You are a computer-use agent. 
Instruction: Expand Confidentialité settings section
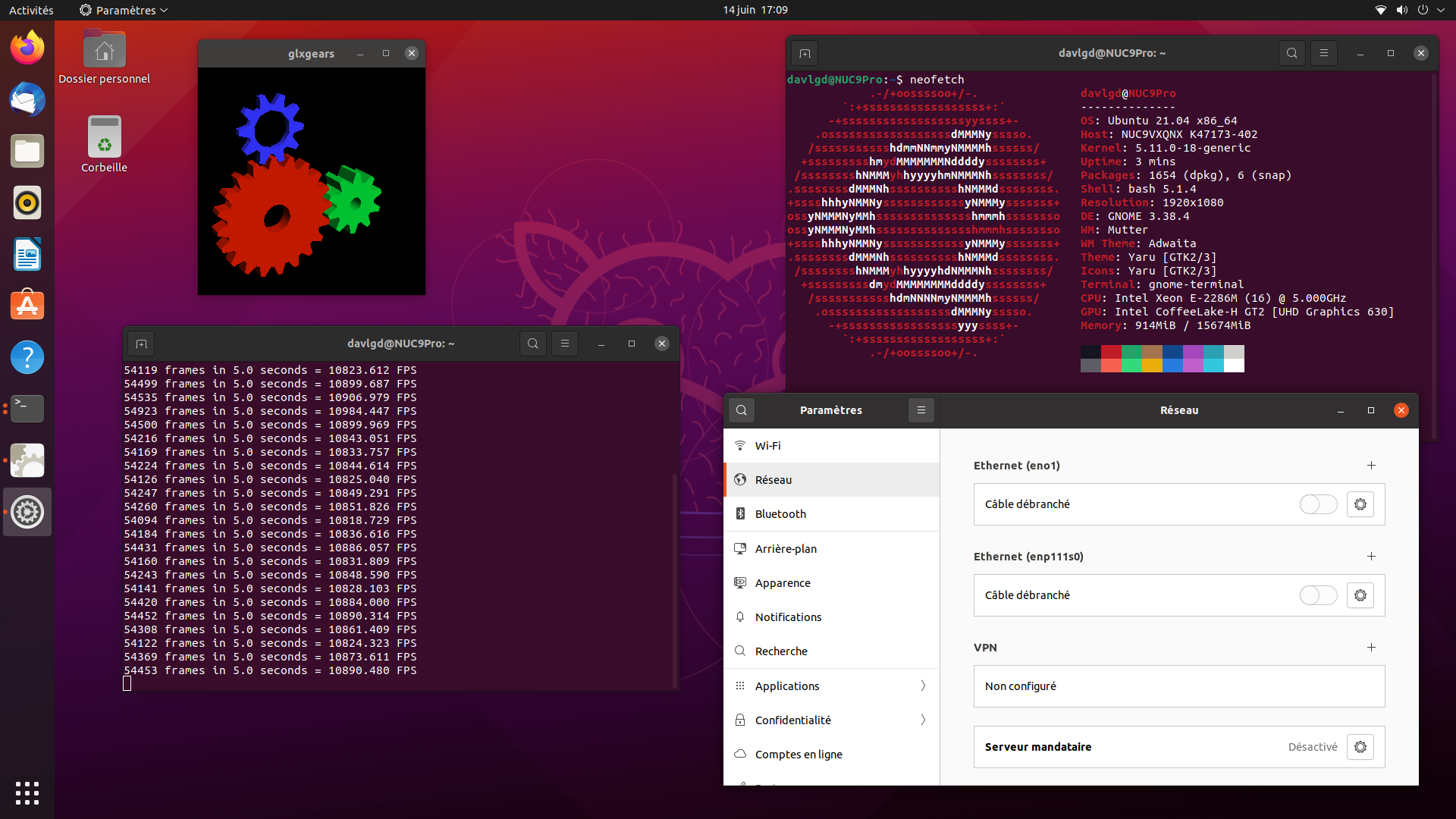(x=832, y=720)
